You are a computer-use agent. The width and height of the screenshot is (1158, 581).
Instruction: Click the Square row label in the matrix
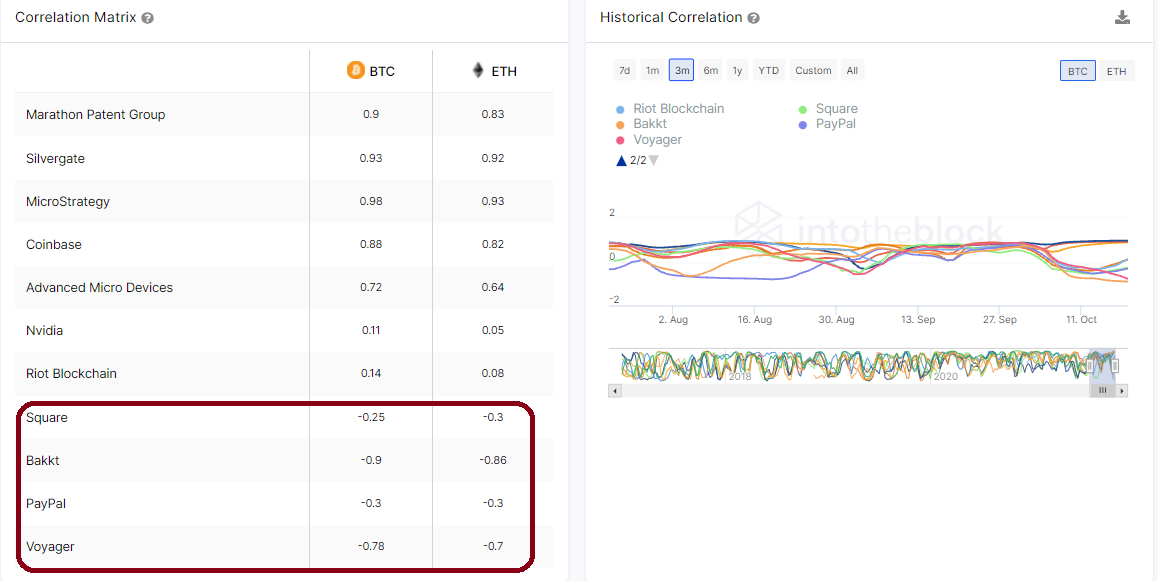tap(47, 417)
